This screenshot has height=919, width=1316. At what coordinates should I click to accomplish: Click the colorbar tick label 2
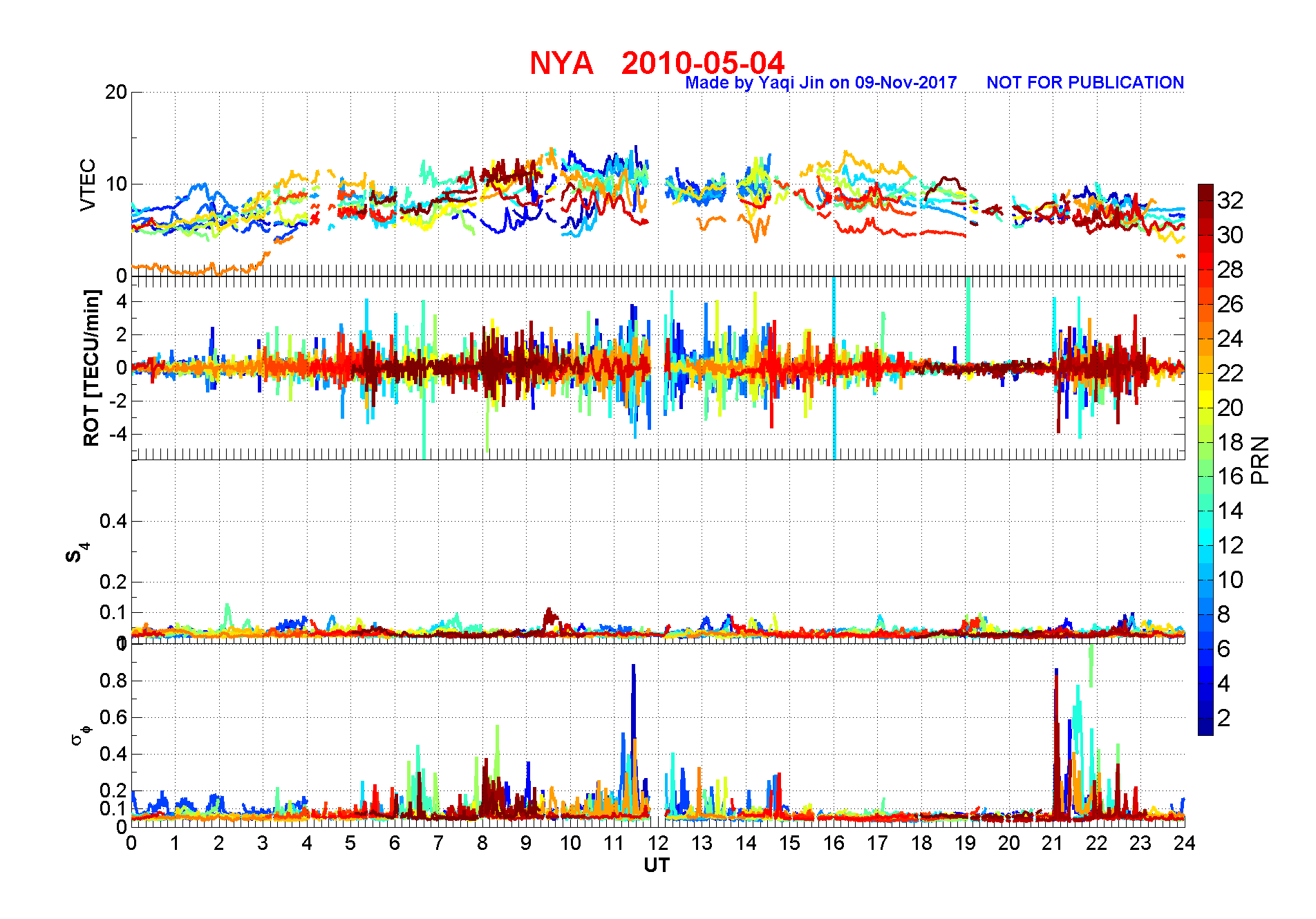[x=1224, y=718]
